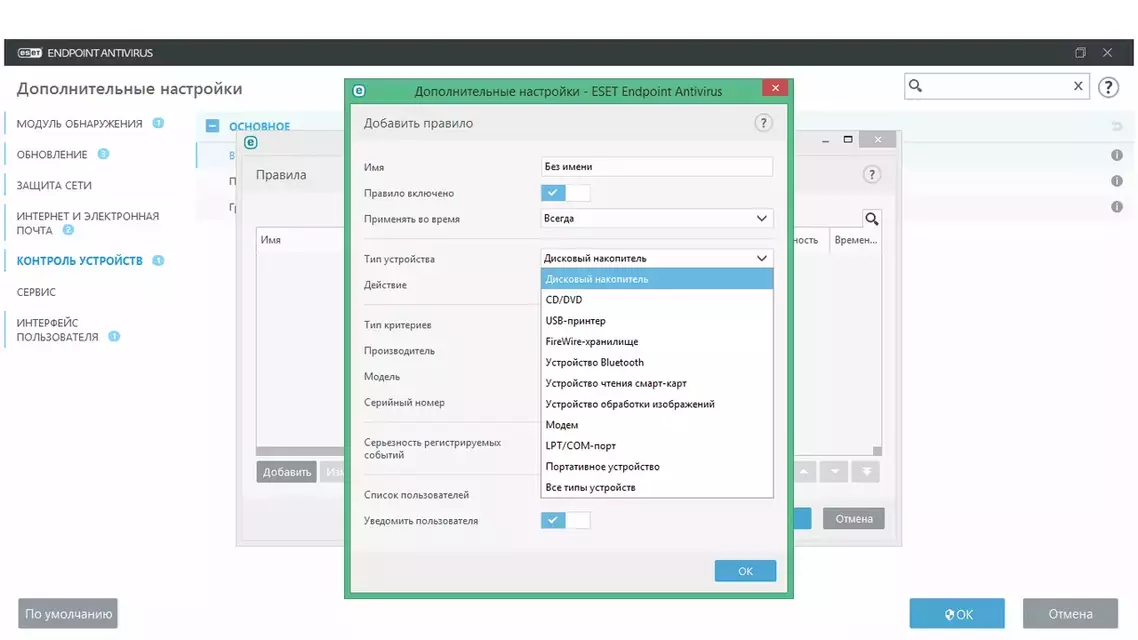Toggle the Уведомить пользователя switch
Screen dimensions: 1138x640
[x=565, y=520]
